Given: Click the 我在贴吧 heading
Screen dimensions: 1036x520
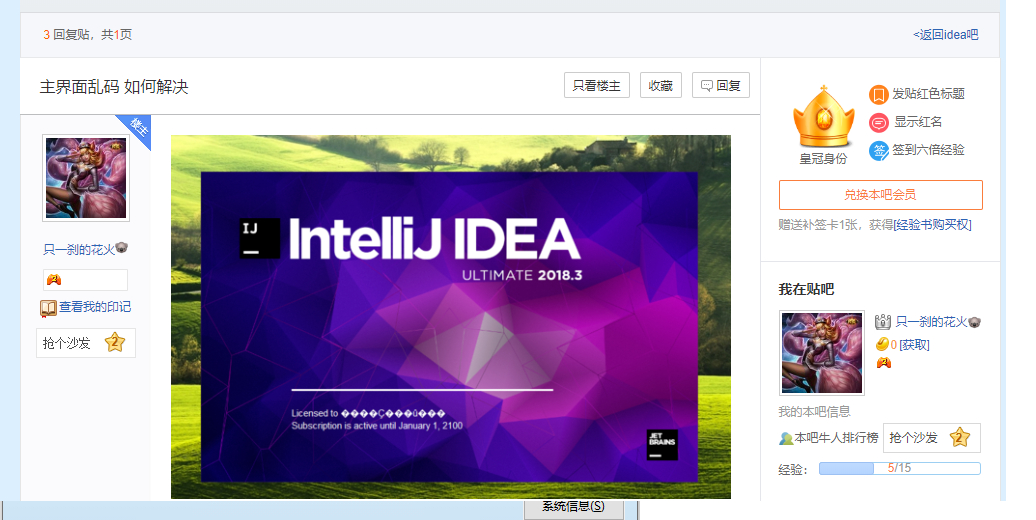Looking at the screenshot, I should 806,289.
